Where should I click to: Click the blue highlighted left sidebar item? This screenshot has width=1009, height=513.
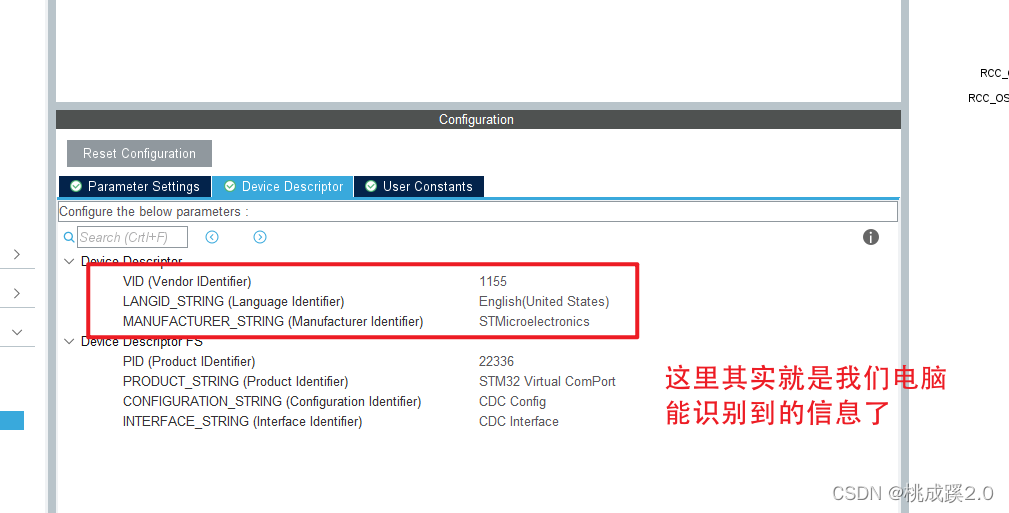(x=12, y=420)
